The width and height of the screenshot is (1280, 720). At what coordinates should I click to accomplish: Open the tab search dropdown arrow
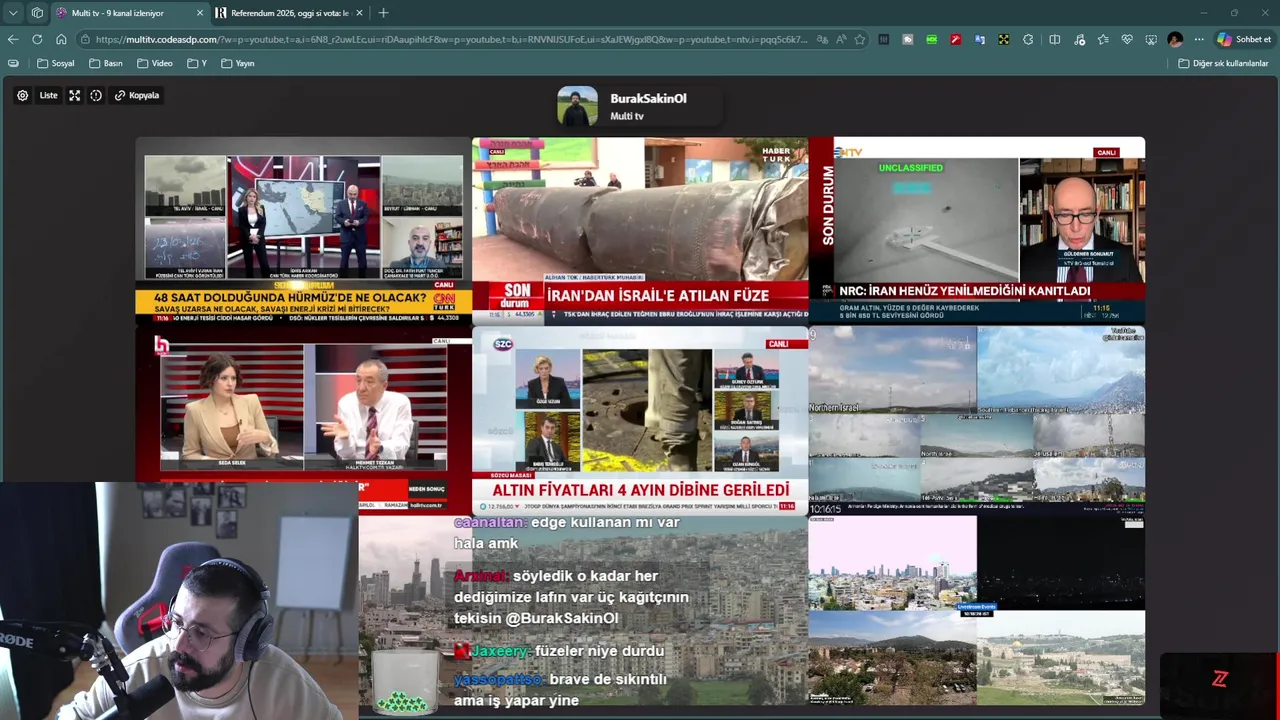click(x=13, y=13)
